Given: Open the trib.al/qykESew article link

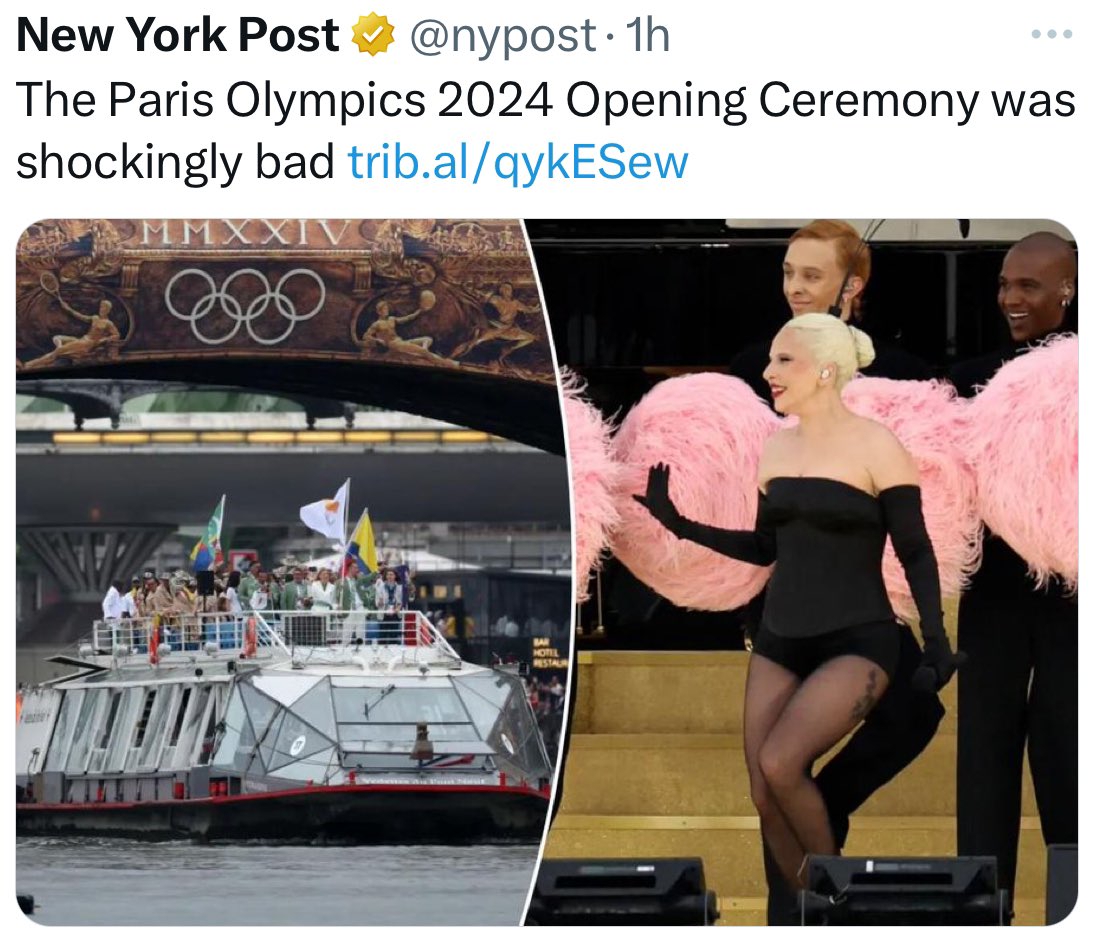Looking at the screenshot, I should 518,163.
